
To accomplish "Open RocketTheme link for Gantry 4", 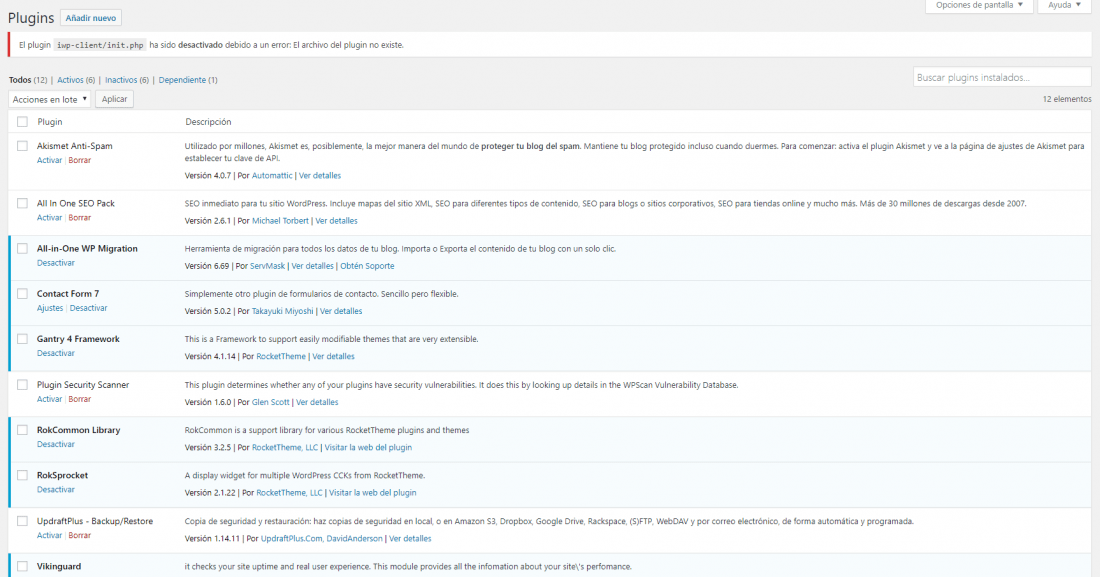I will (x=281, y=357).
